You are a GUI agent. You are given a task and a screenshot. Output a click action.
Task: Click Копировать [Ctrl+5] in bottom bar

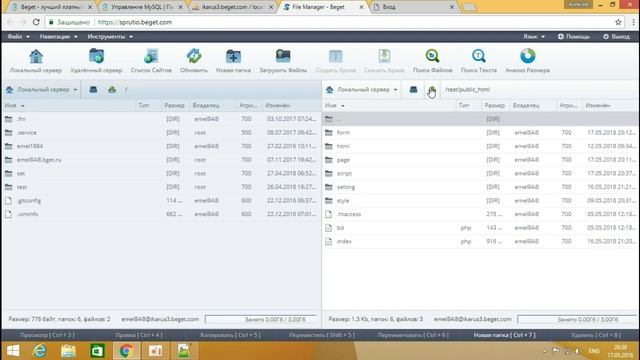pyautogui.click(x=230, y=335)
